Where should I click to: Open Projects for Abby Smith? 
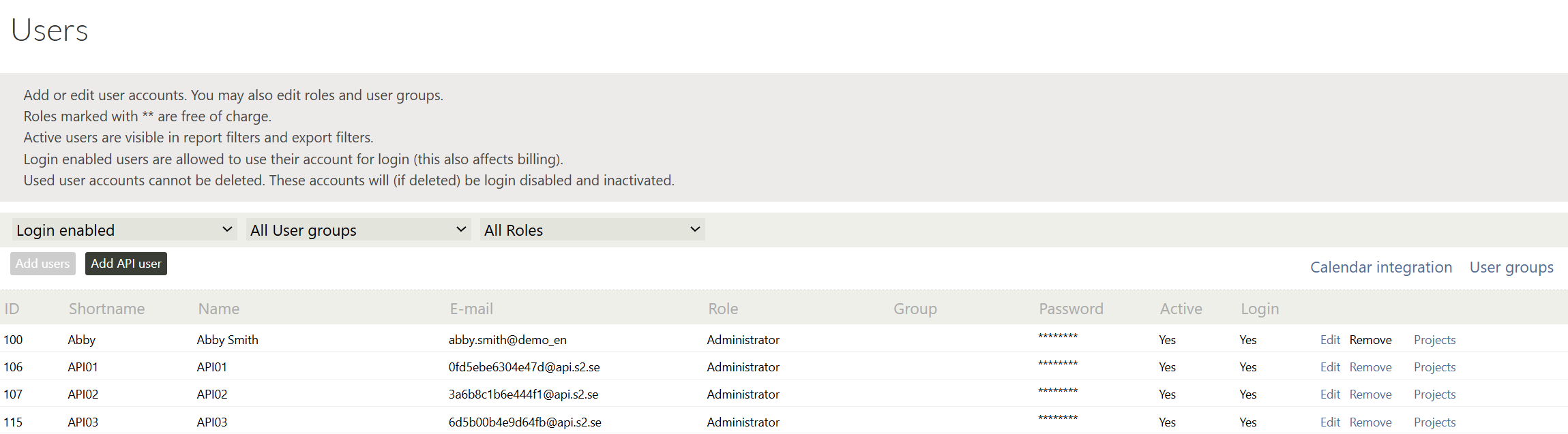coord(1434,340)
